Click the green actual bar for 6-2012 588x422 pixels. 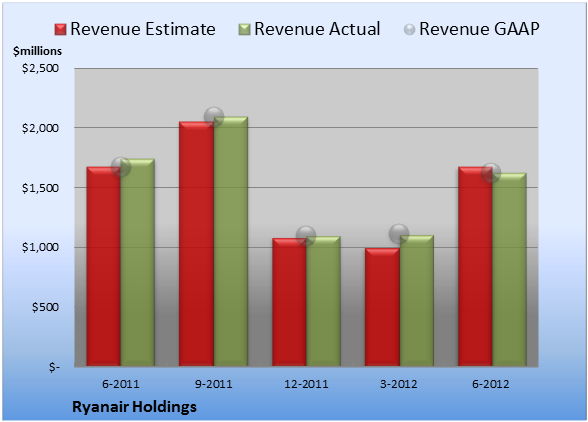click(509, 269)
